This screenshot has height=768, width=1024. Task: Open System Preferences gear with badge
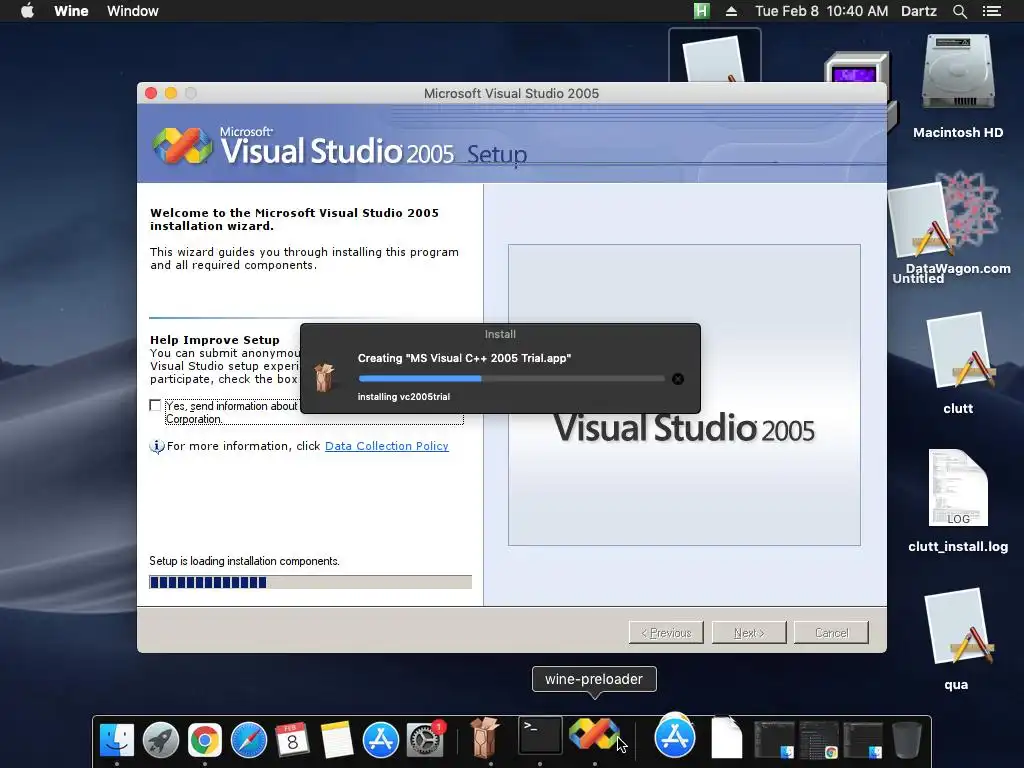point(425,740)
